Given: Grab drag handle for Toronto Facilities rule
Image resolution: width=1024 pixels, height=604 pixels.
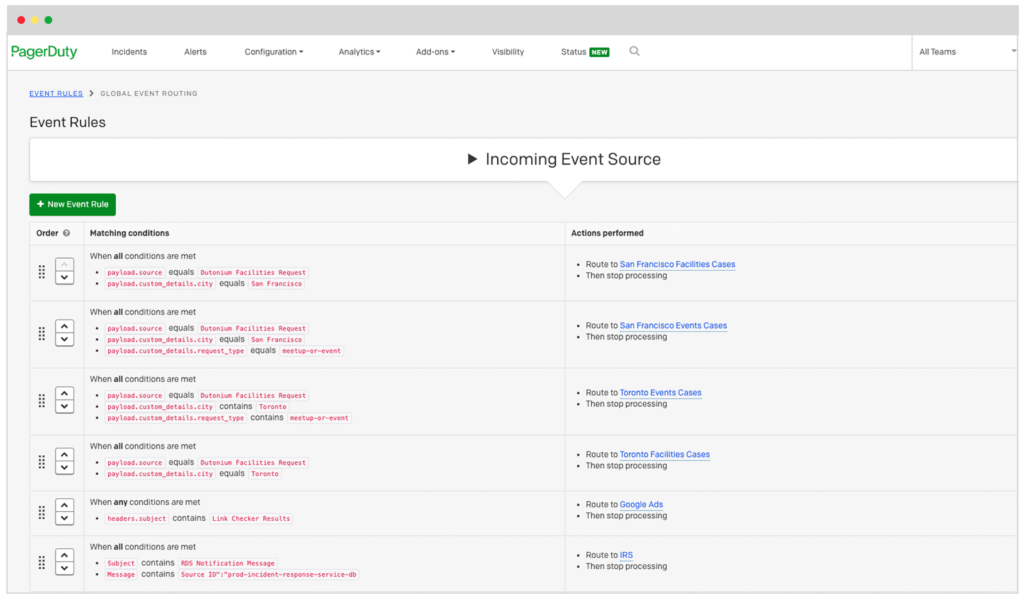Looking at the screenshot, I should (42, 462).
